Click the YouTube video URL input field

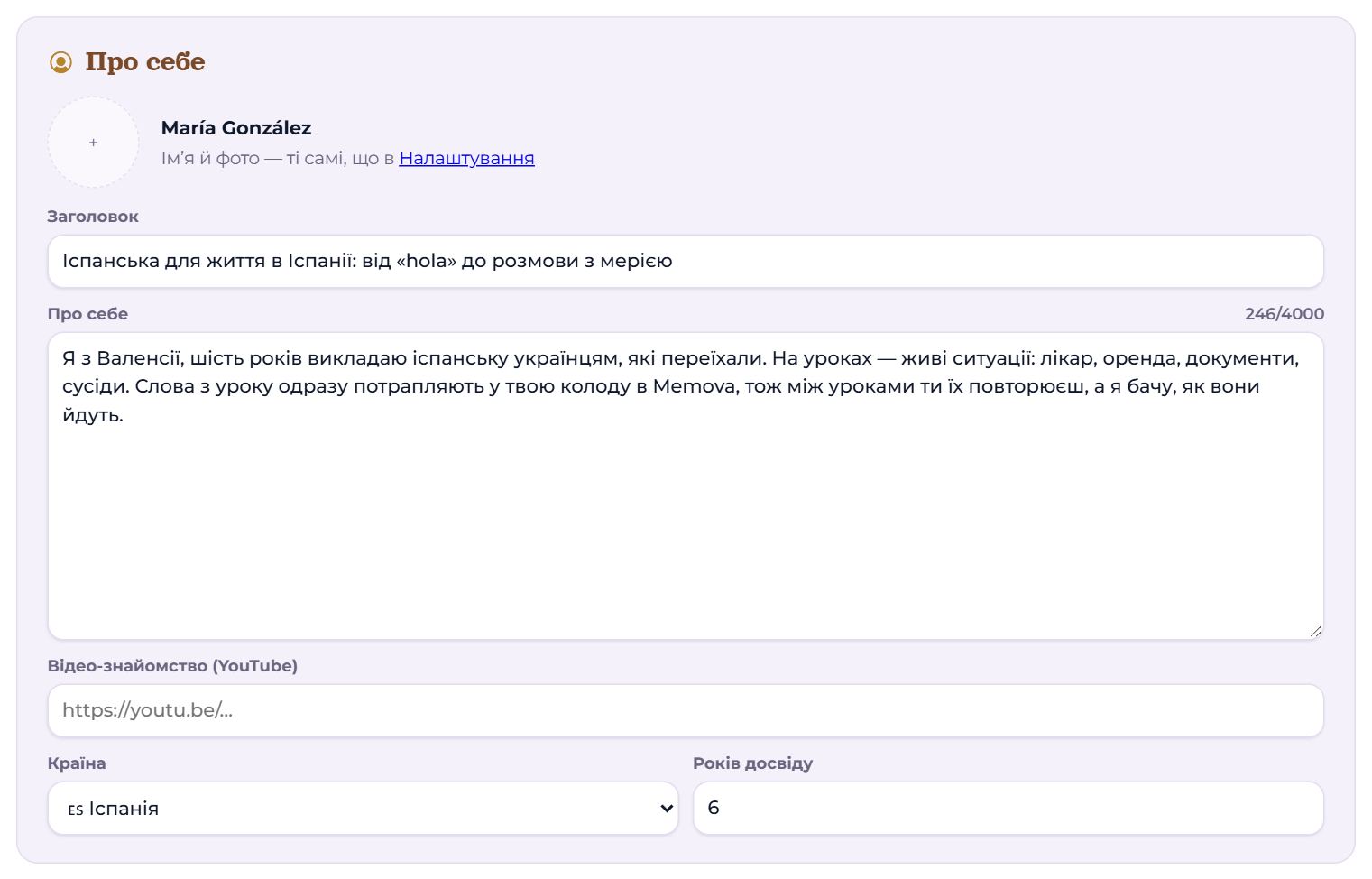coord(686,710)
